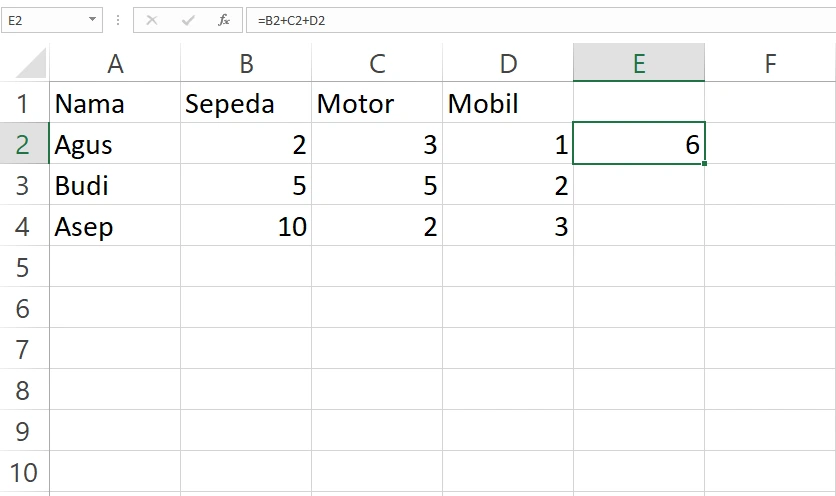Select row 6 header

tap(24, 308)
